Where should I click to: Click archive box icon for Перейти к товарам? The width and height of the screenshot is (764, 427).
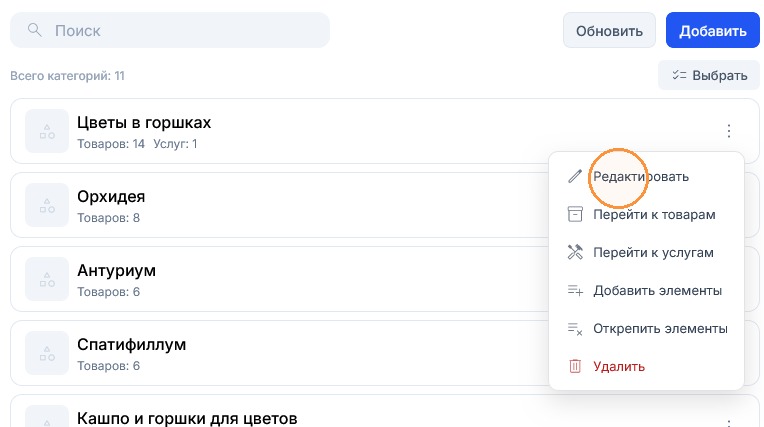click(x=575, y=214)
